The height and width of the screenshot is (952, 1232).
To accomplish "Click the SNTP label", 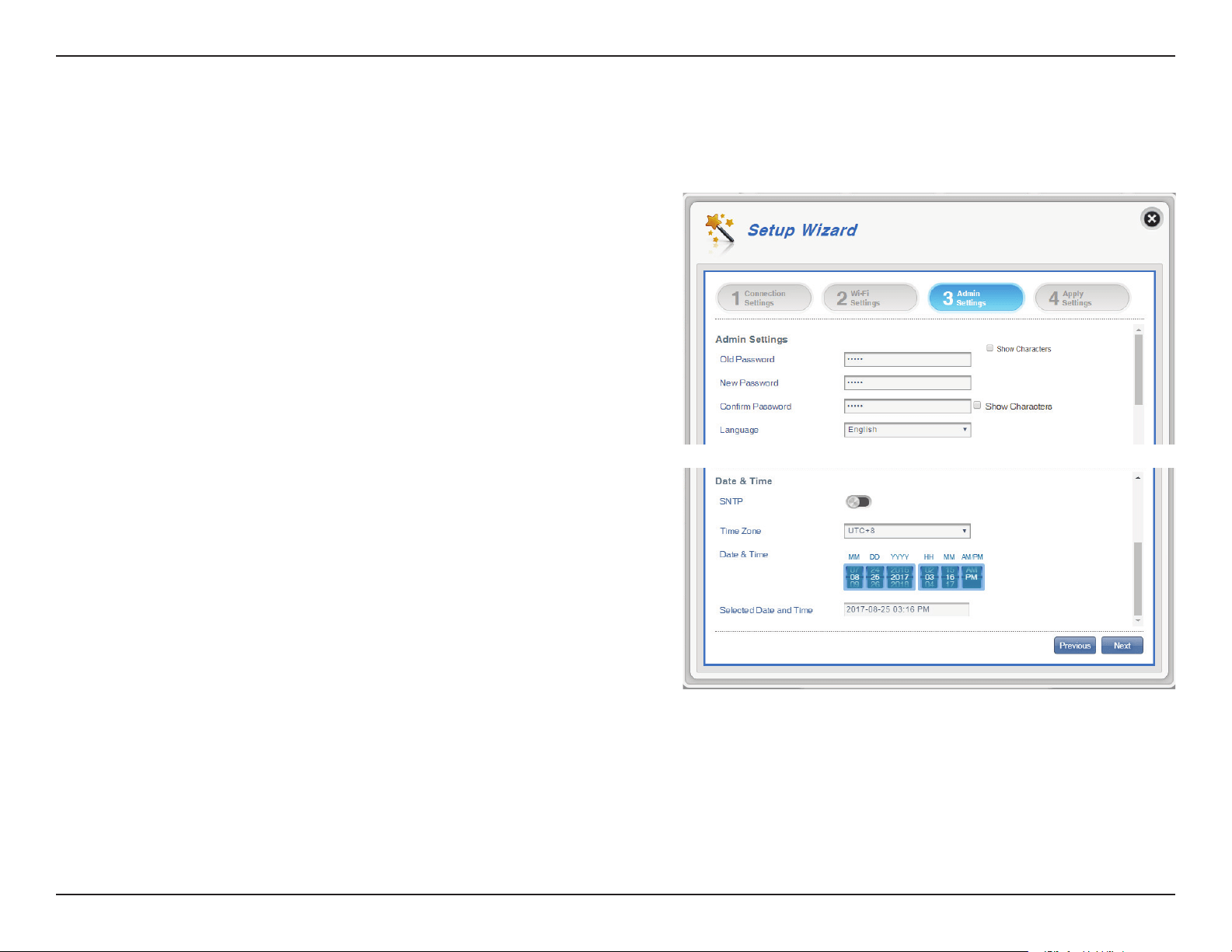I will 731,501.
